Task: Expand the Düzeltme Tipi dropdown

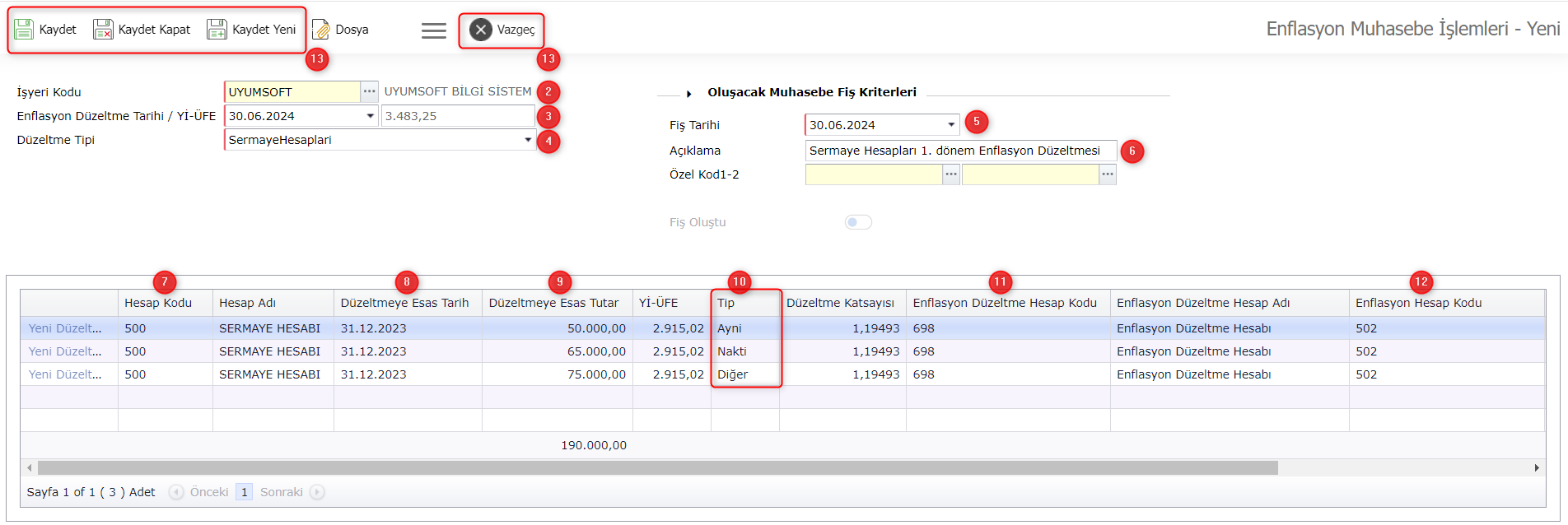Action: [x=528, y=140]
